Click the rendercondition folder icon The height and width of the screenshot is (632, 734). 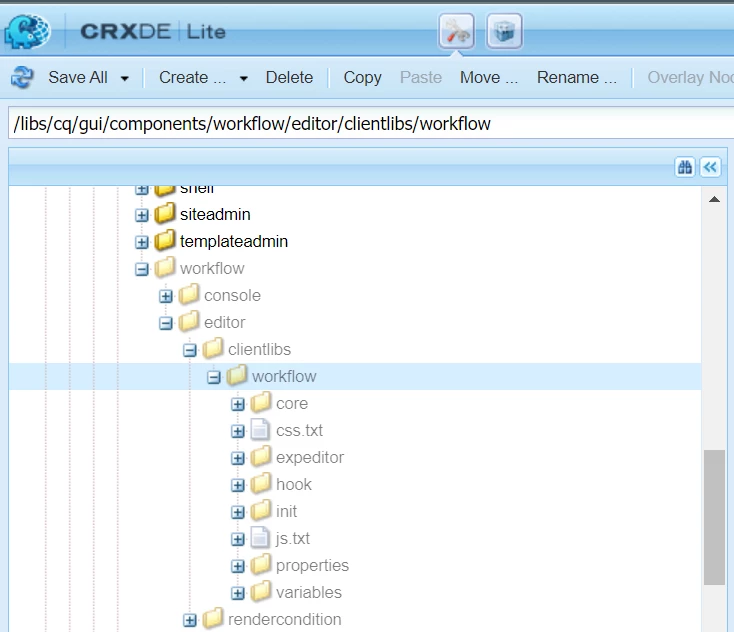213,618
